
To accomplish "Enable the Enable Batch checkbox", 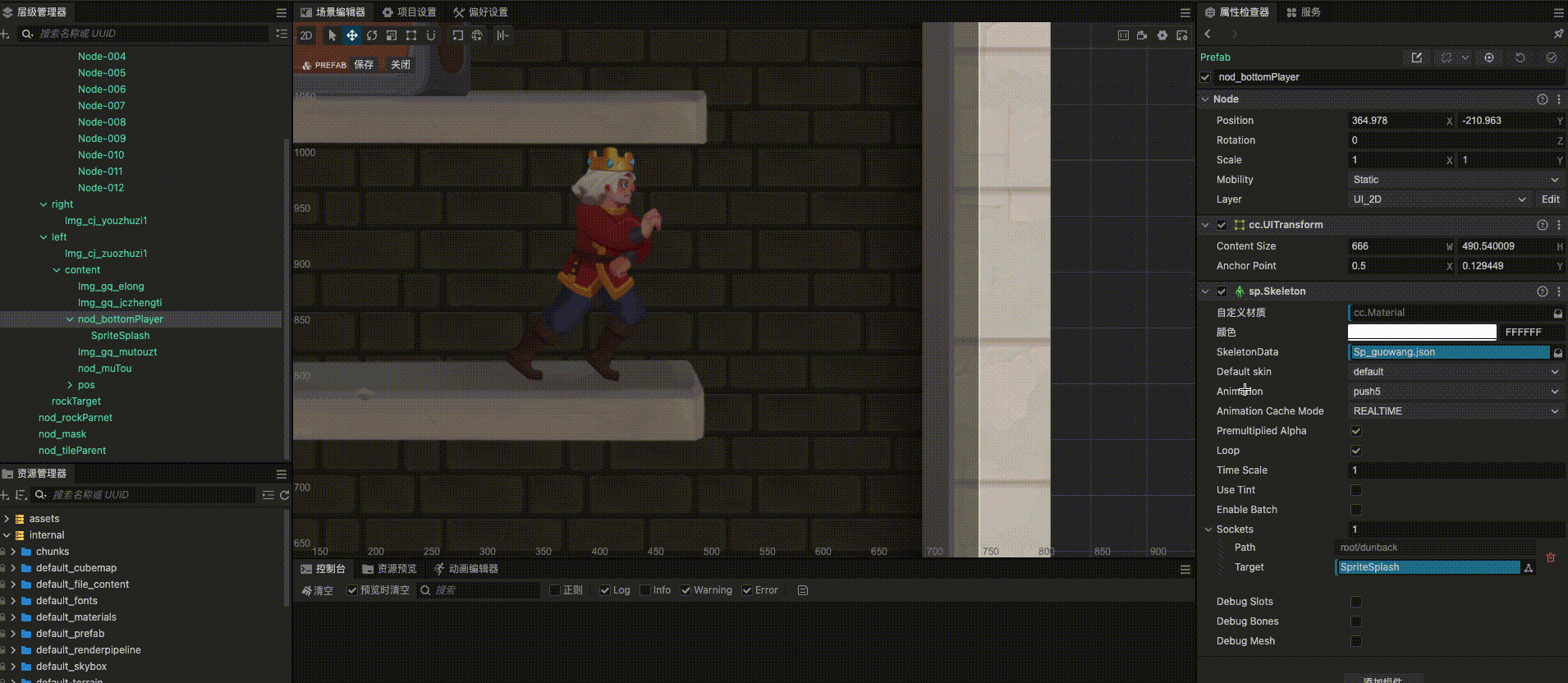I will click(1356, 510).
